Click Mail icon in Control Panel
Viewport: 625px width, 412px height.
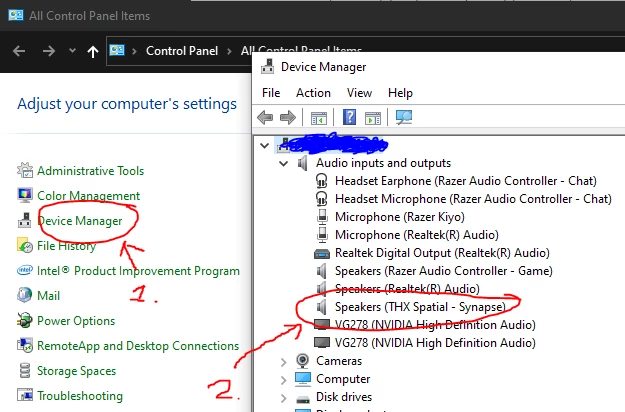click(25, 295)
